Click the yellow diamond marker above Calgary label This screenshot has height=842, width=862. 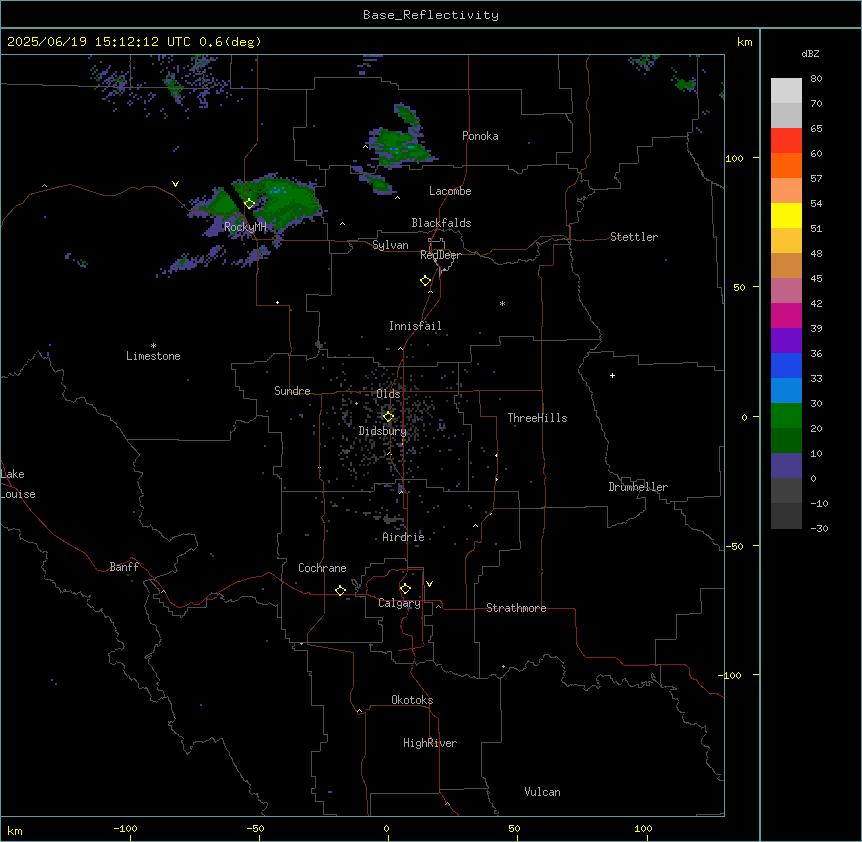click(405, 589)
